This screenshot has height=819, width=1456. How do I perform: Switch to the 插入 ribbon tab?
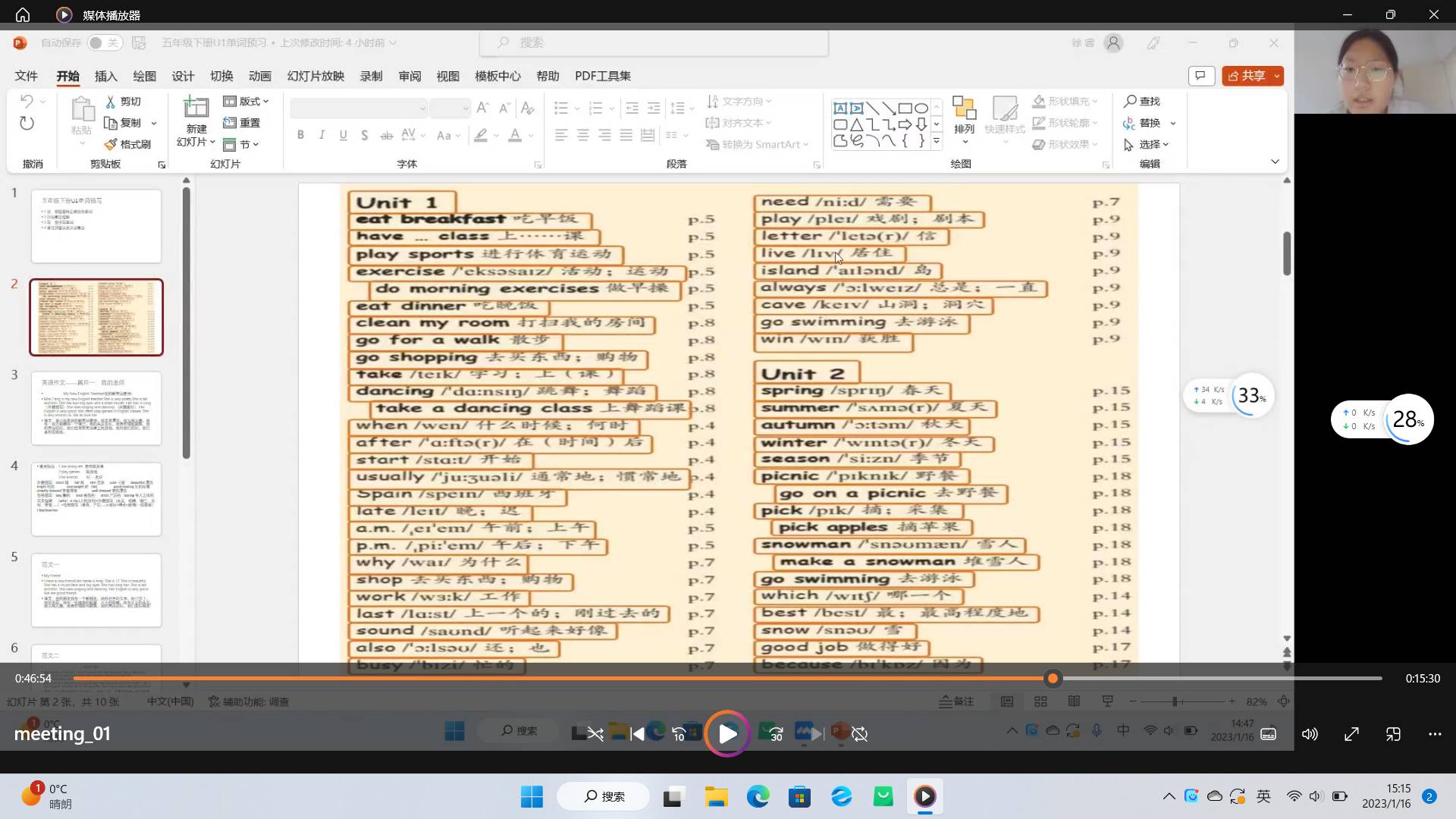tap(106, 76)
